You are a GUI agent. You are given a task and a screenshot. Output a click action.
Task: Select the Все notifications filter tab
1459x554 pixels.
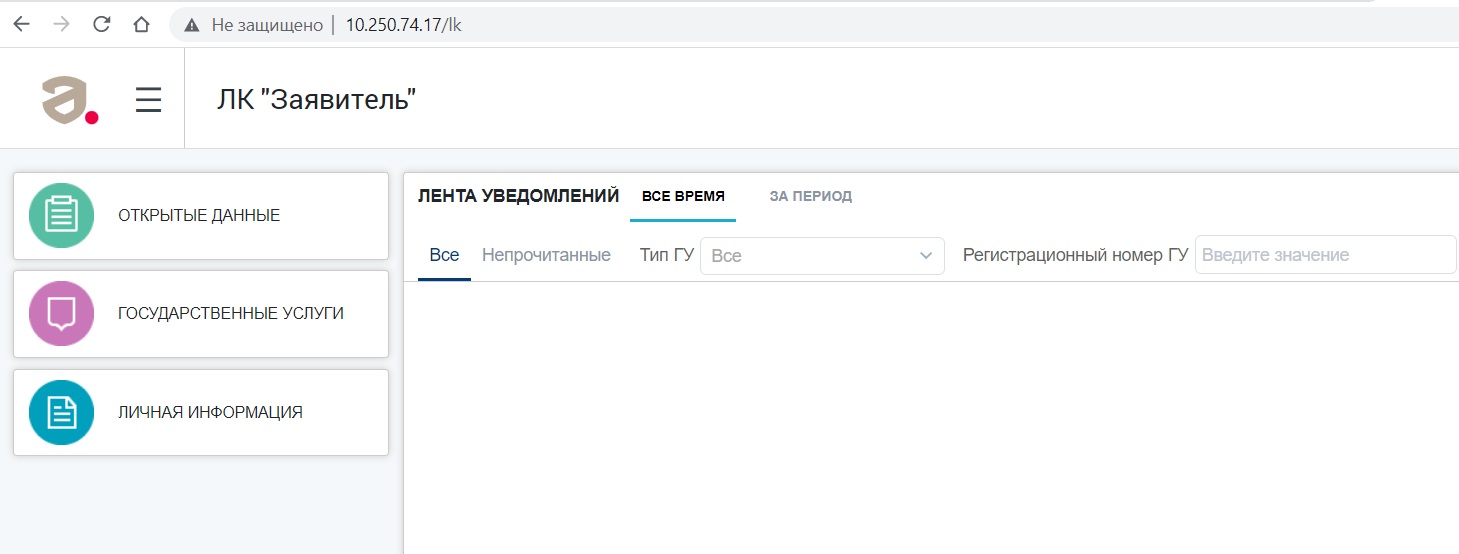pos(444,255)
